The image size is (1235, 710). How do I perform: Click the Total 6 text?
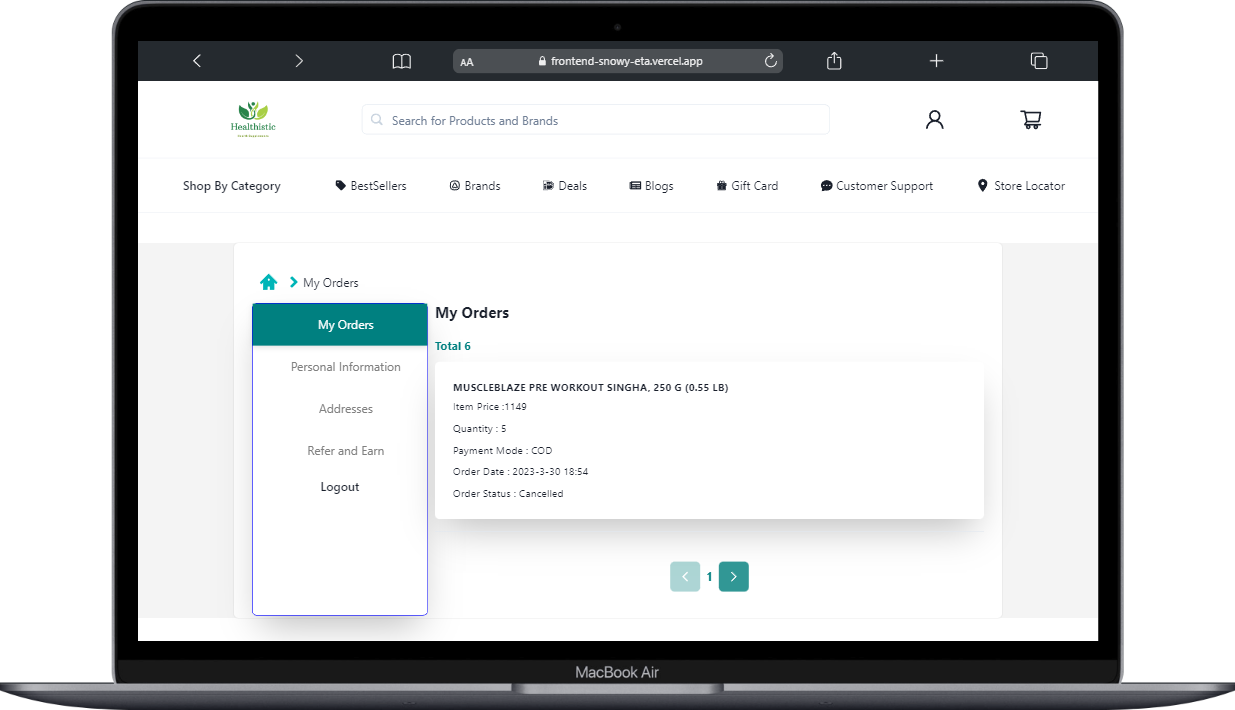pos(453,346)
